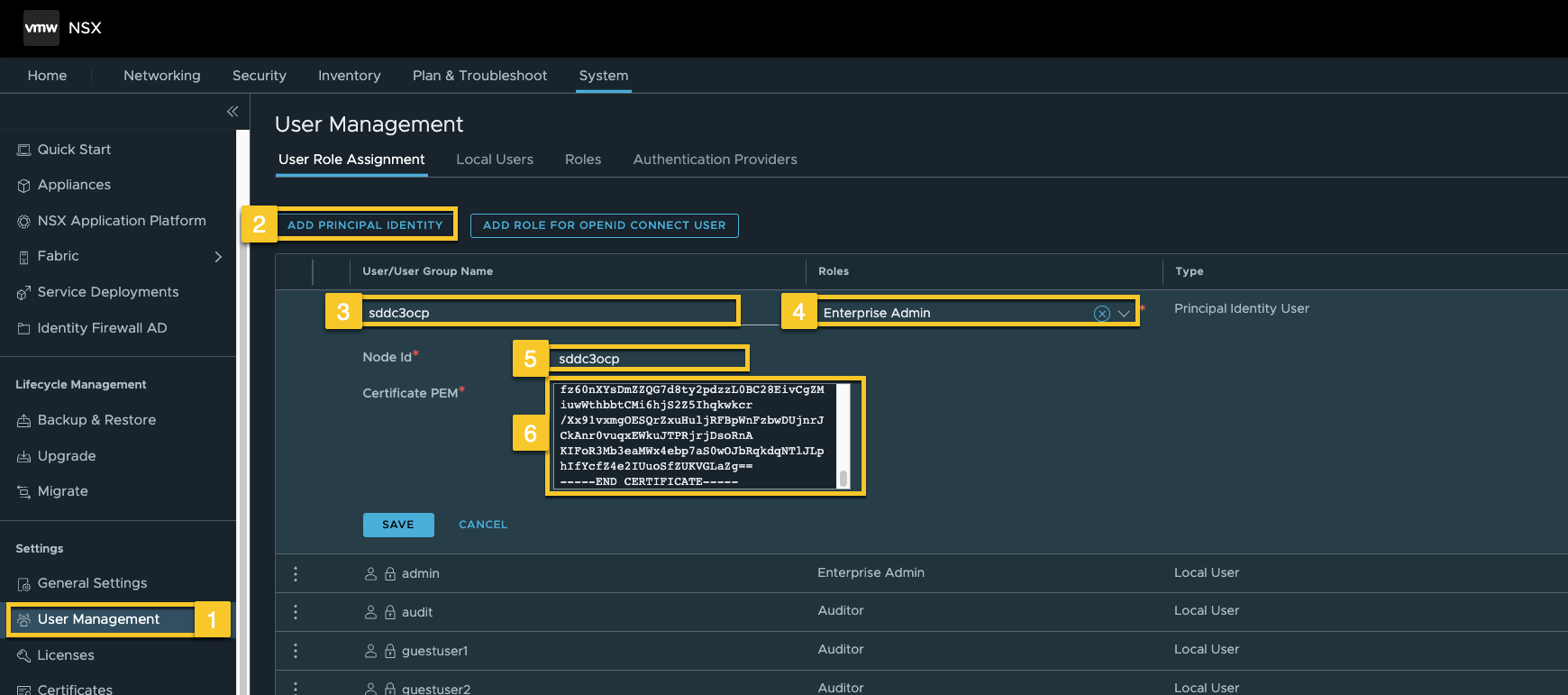Click the Appliances cube icon
Image resolution: width=1568 pixels, height=695 pixels.
(x=24, y=186)
